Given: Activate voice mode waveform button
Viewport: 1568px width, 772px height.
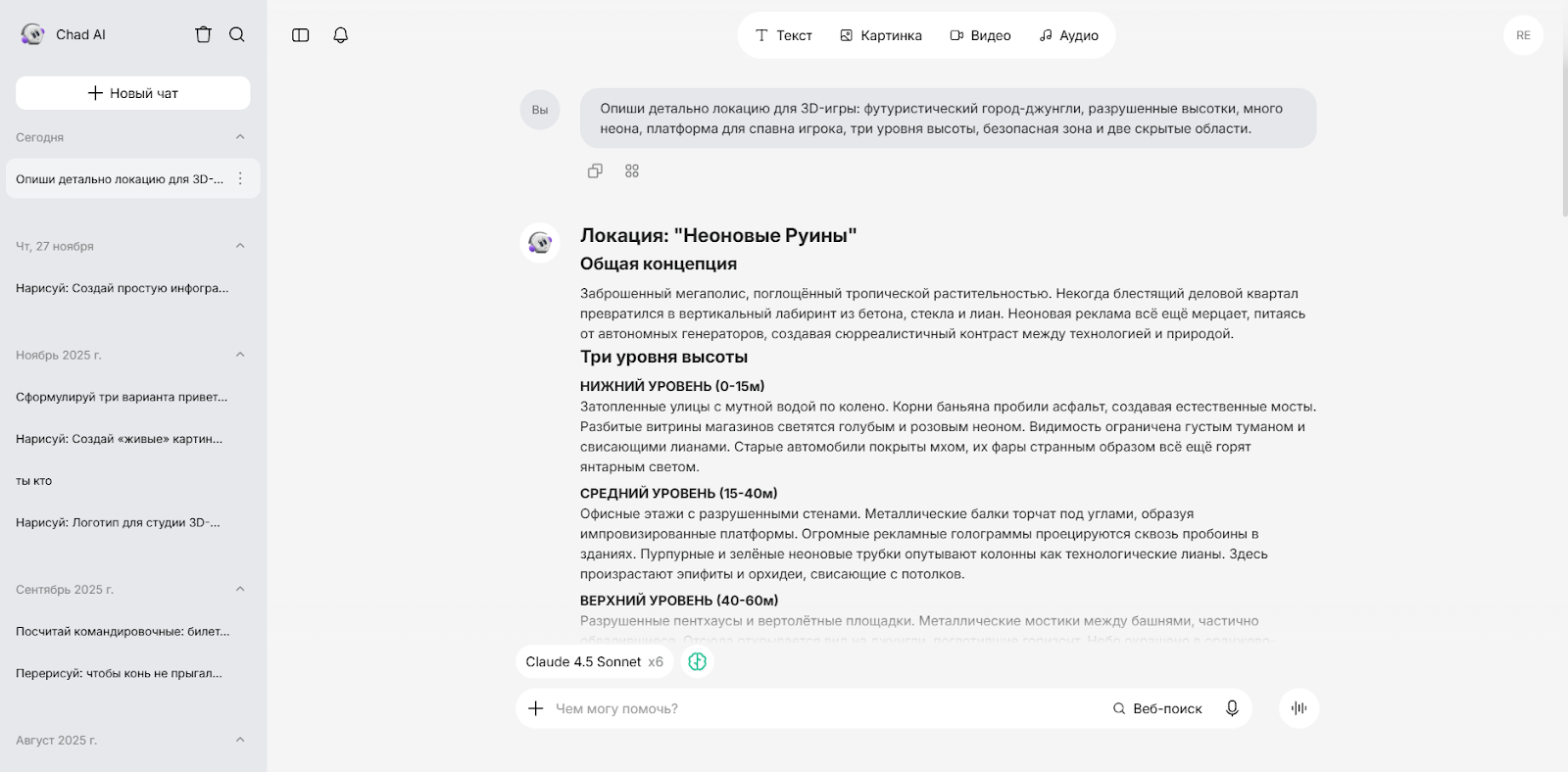Looking at the screenshot, I should 1299,708.
